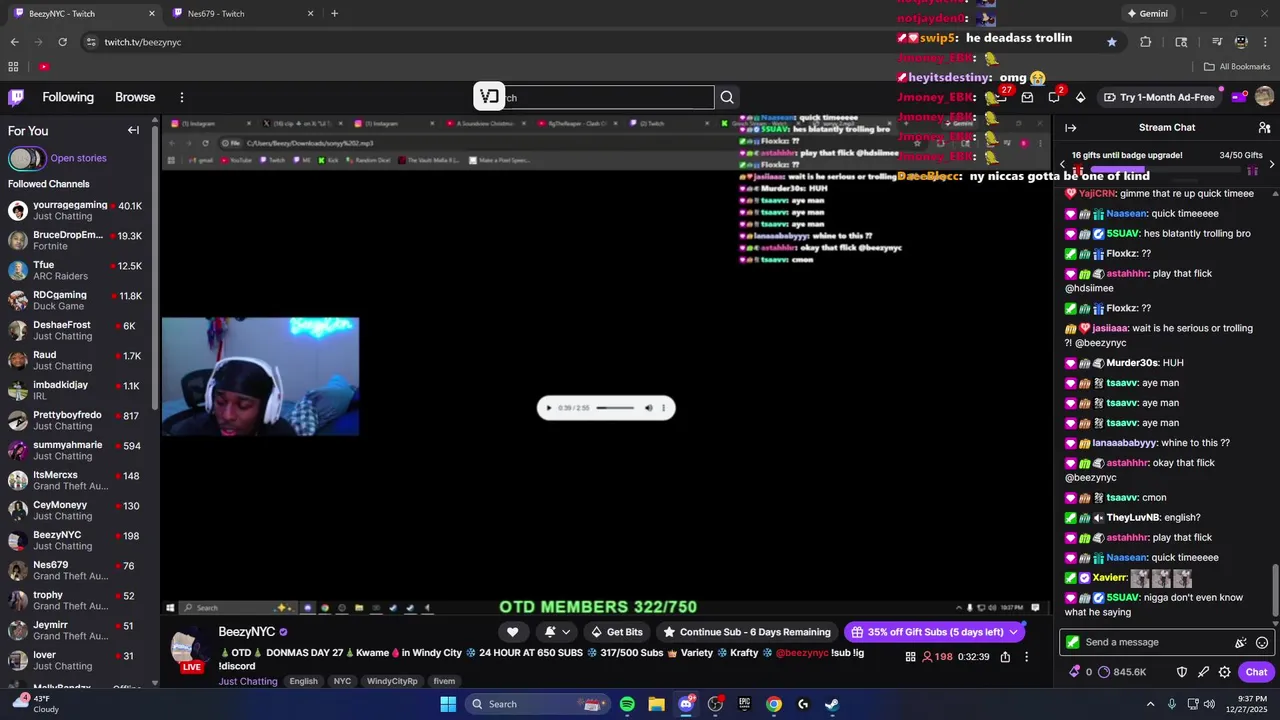This screenshot has width=1280, height=720.
Task: Open the Browse page
Action: tap(135, 97)
